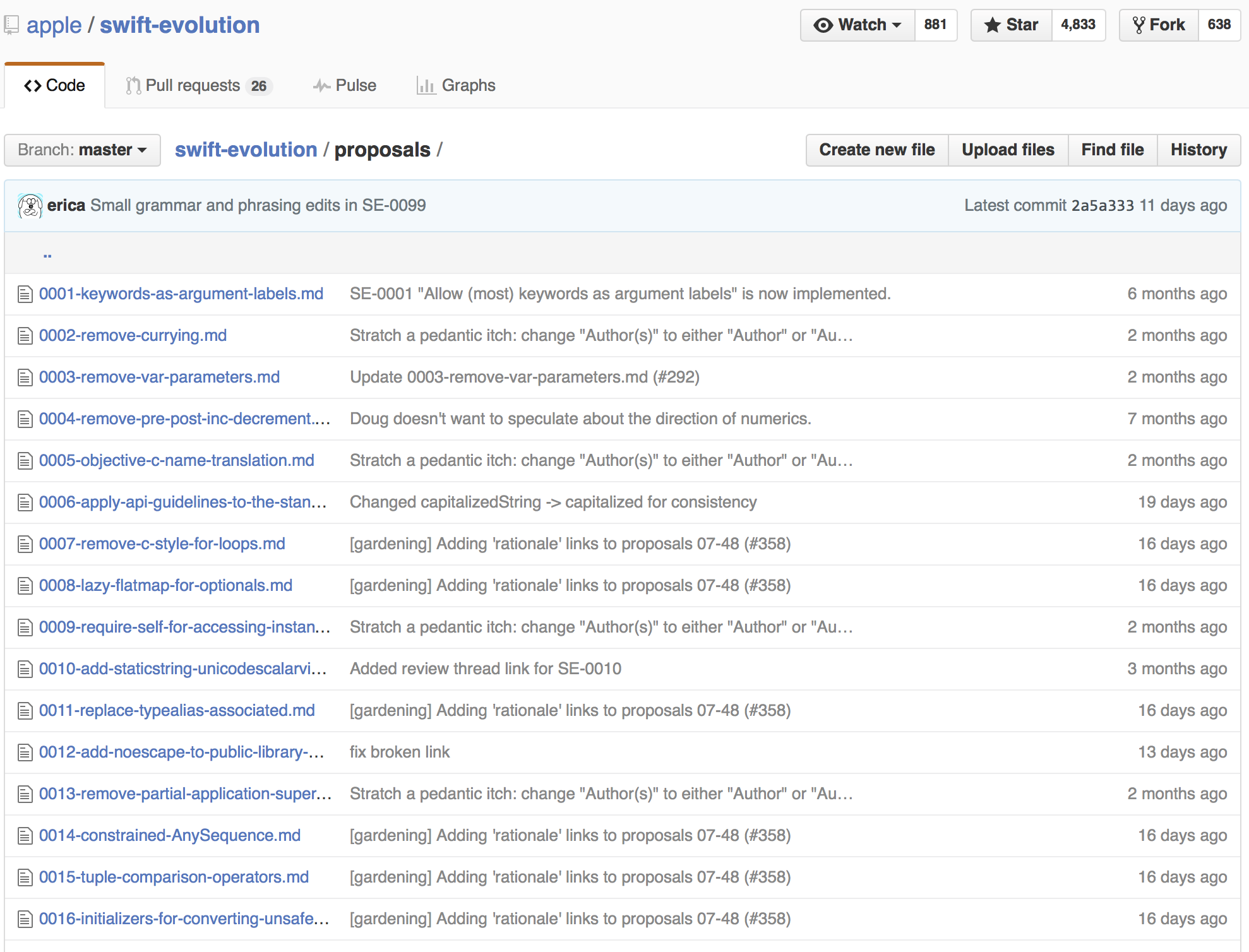Image resolution: width=1249 pixels, height=952 pixels.
Task: Click file icon of 0011-replace-typealias-associated.md
Action: (x=25, y=711)
